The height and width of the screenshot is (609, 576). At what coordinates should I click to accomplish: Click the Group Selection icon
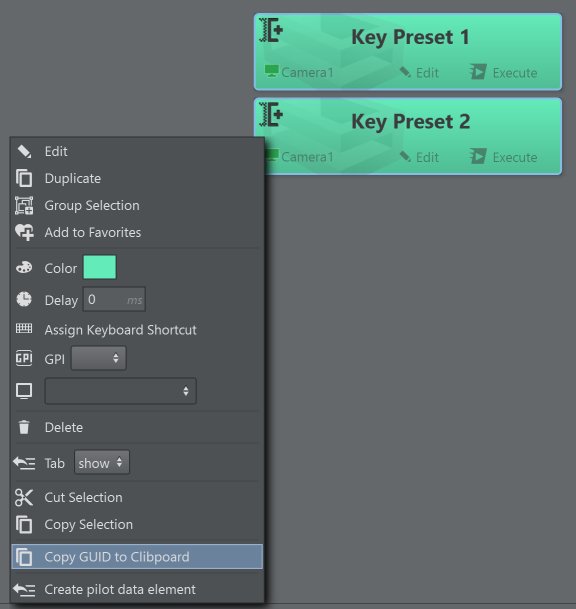[24, 205]
